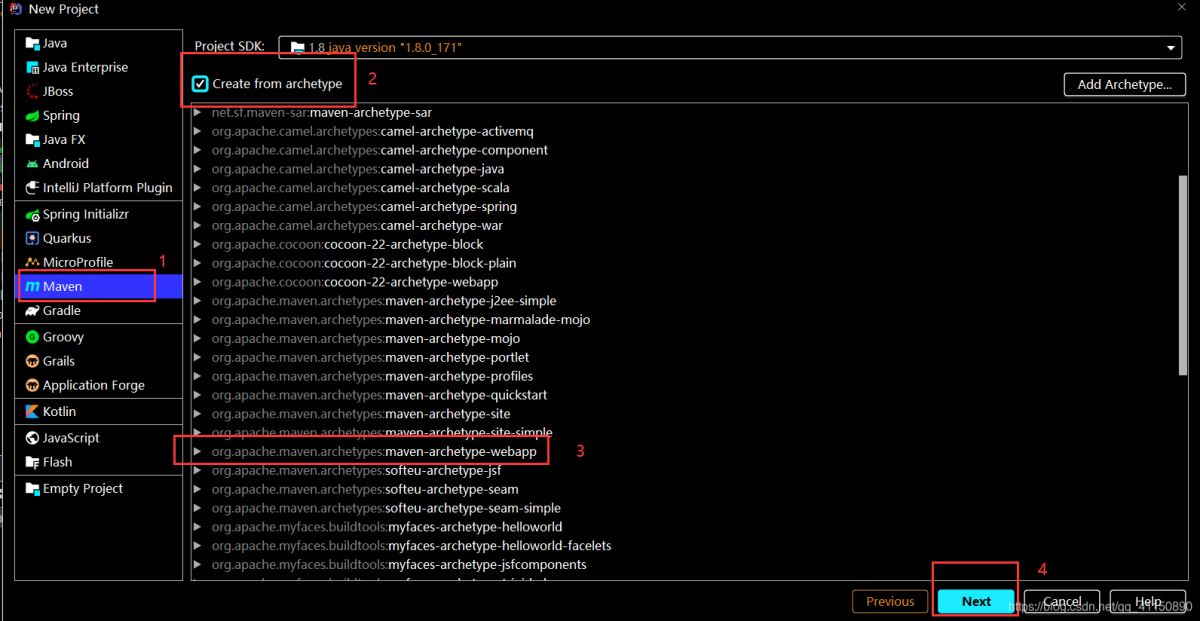Image resolution: width=1200 pixels, height=621 pixels.
Task: Select the myfaces-archetype-jsfcomponents row
Action: pos(686,565)
